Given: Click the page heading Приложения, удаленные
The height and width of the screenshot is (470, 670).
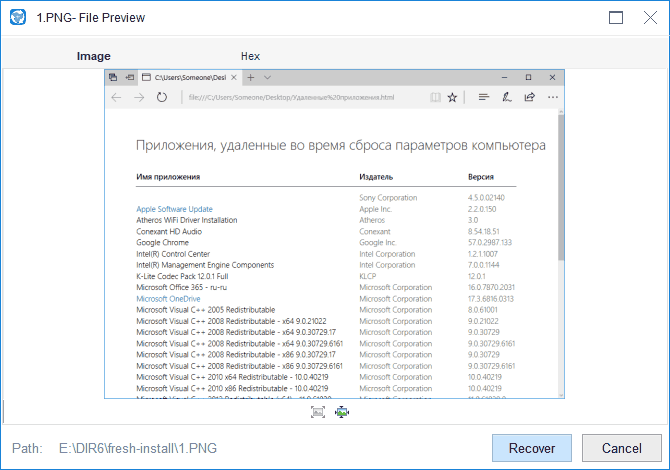Looking at the screenshot, I should pyautogui.click(x=341, y=145).
